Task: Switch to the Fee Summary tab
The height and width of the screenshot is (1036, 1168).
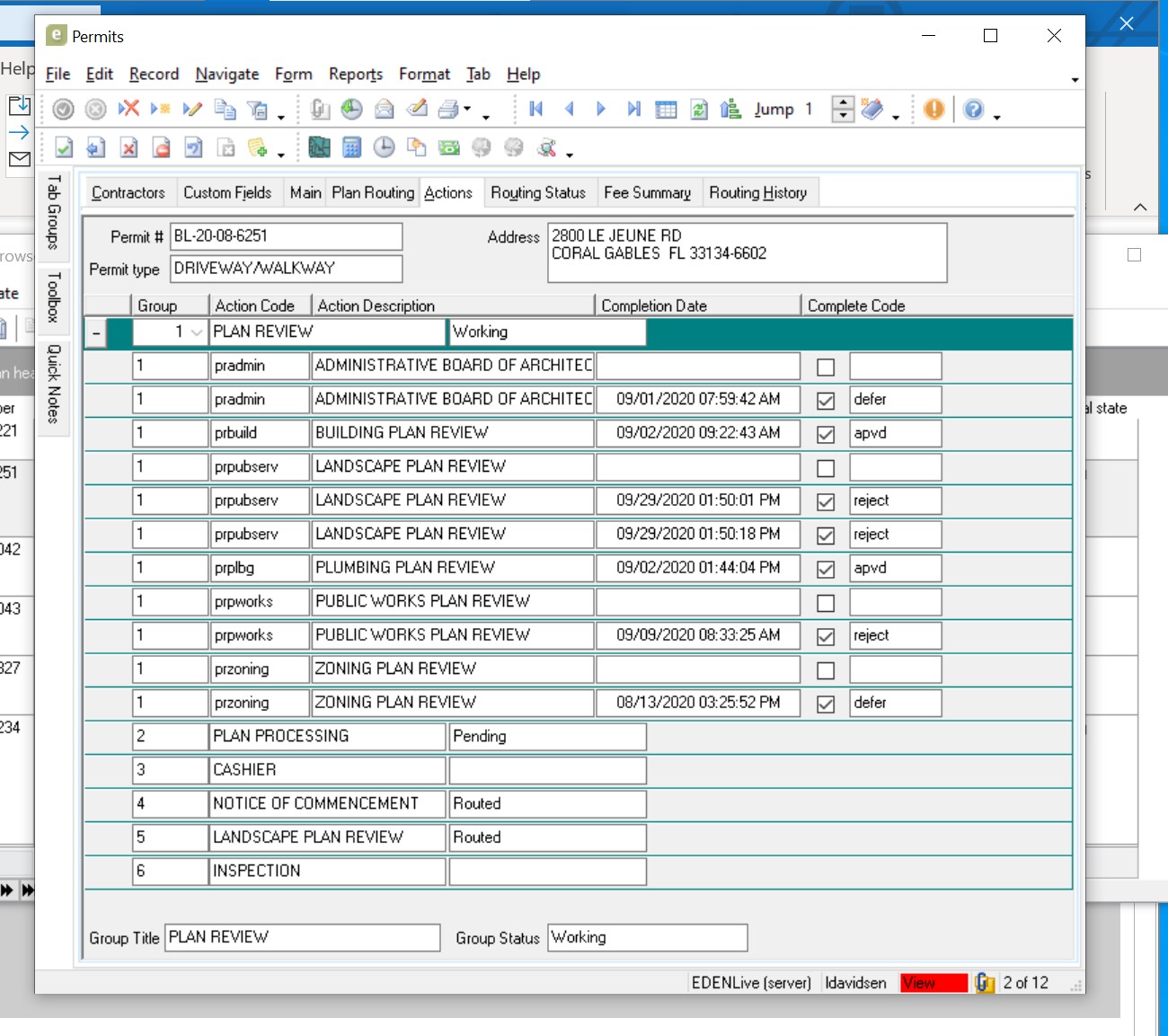Action: 647,192
